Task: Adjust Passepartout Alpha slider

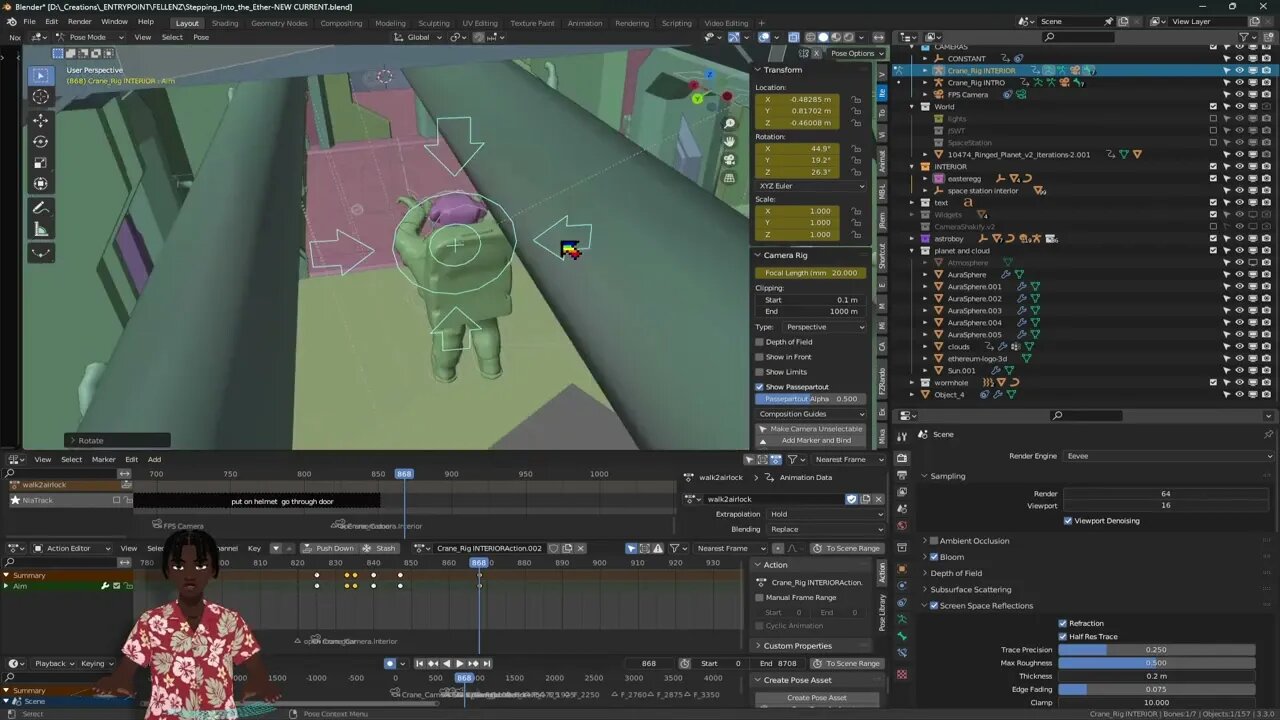Action: coord(811,399)
